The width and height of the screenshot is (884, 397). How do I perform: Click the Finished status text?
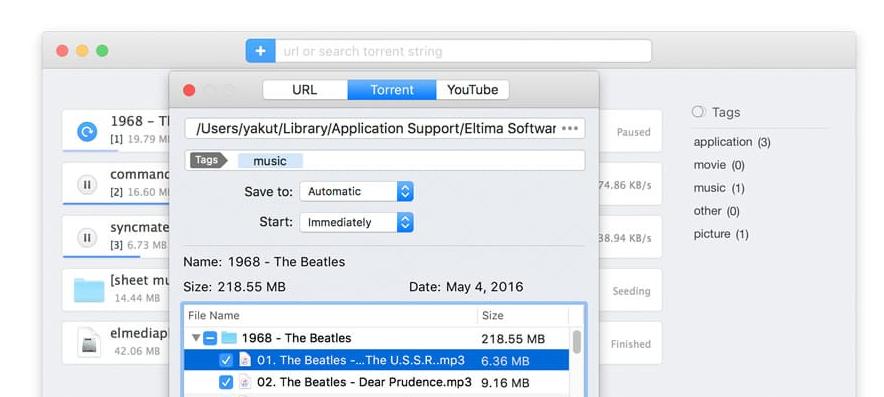tap(630, 344)
